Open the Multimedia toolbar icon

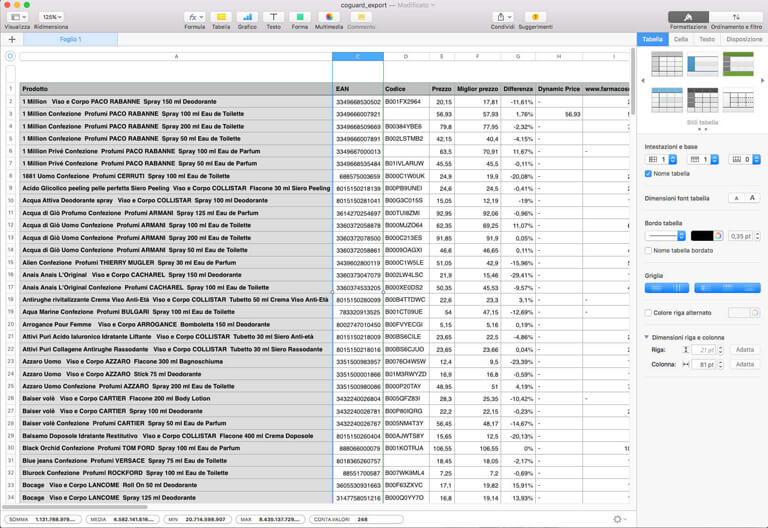click(329, 17)
